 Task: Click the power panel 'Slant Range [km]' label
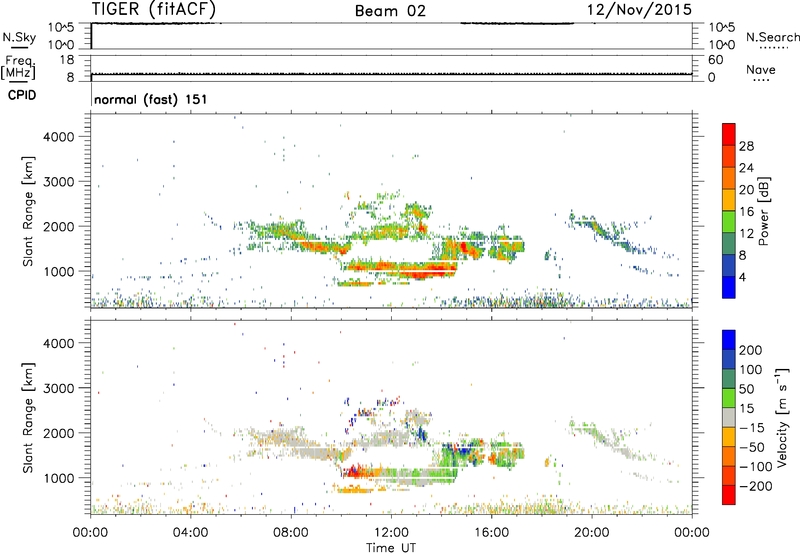tap(28, 211)
